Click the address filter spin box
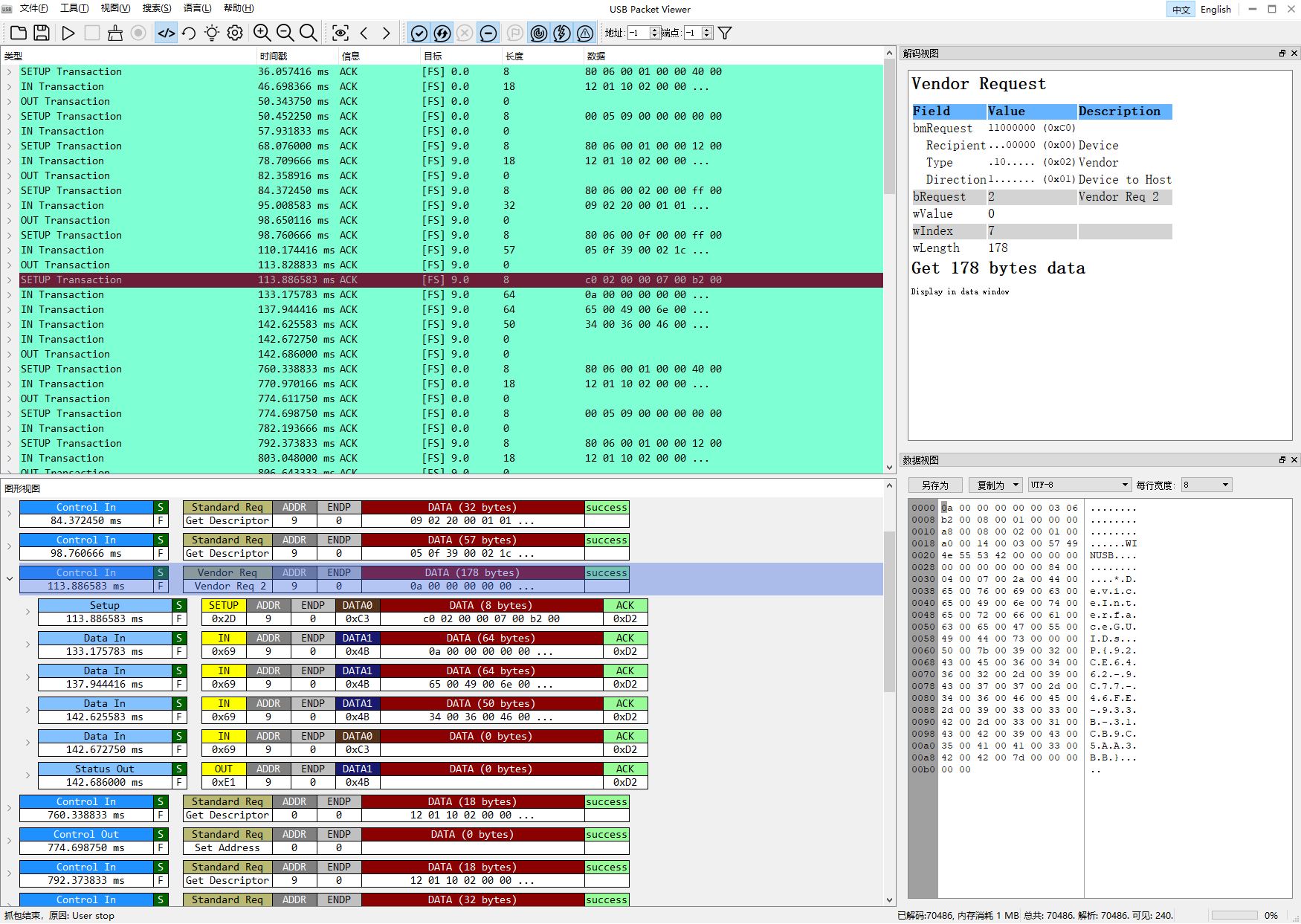Screen dimensions: 1301x924 (x=644, y=33)
